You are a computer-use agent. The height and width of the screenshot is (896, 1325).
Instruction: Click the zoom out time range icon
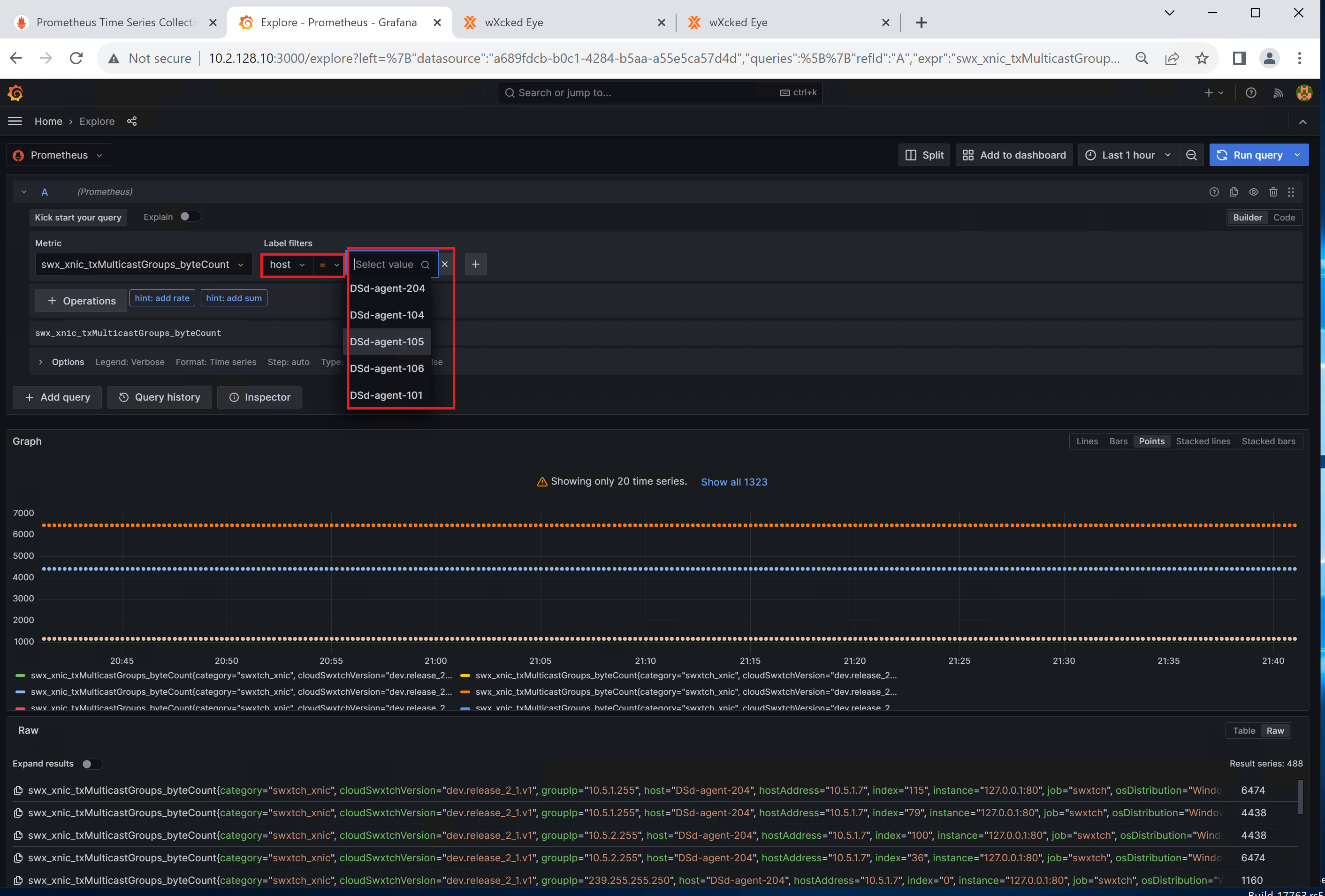(1191, 155)
